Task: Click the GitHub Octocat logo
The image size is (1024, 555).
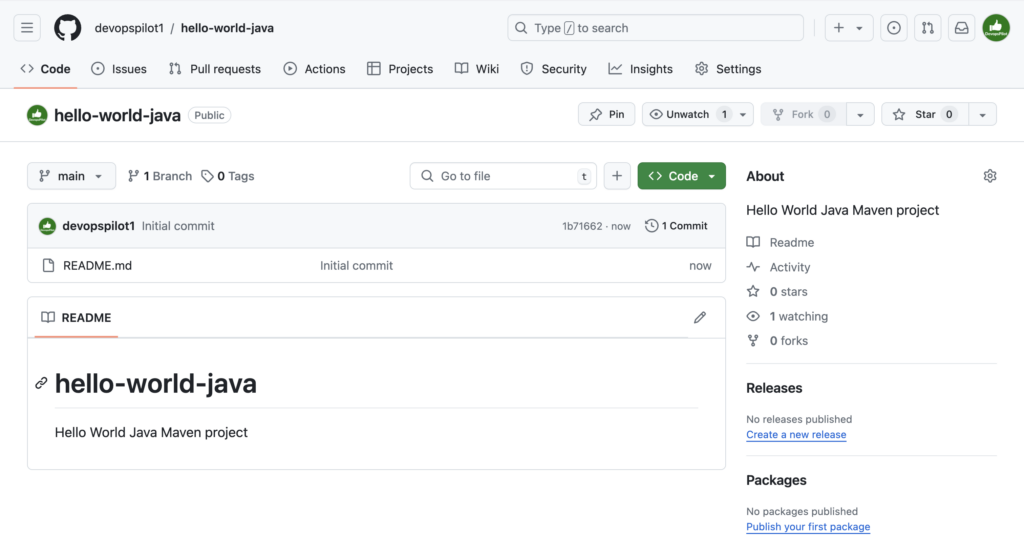Action: (x=67, y=28)
